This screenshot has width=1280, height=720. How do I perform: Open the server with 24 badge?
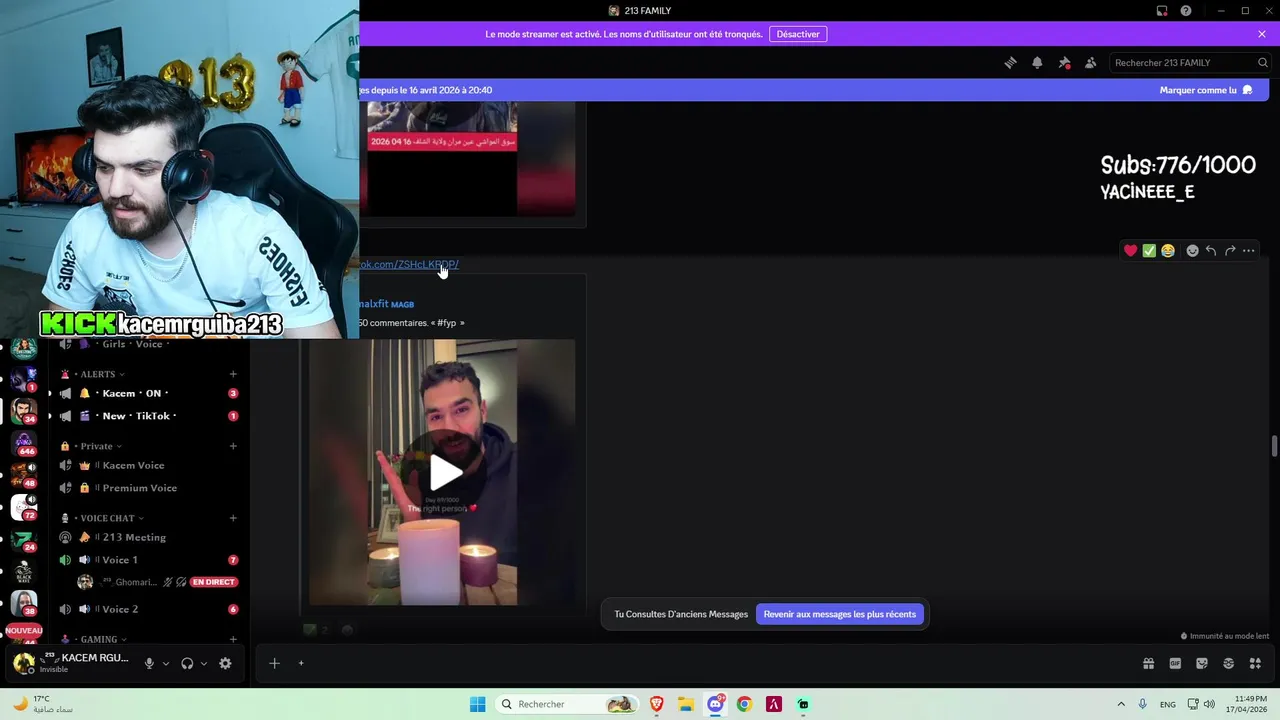[24, 539]
